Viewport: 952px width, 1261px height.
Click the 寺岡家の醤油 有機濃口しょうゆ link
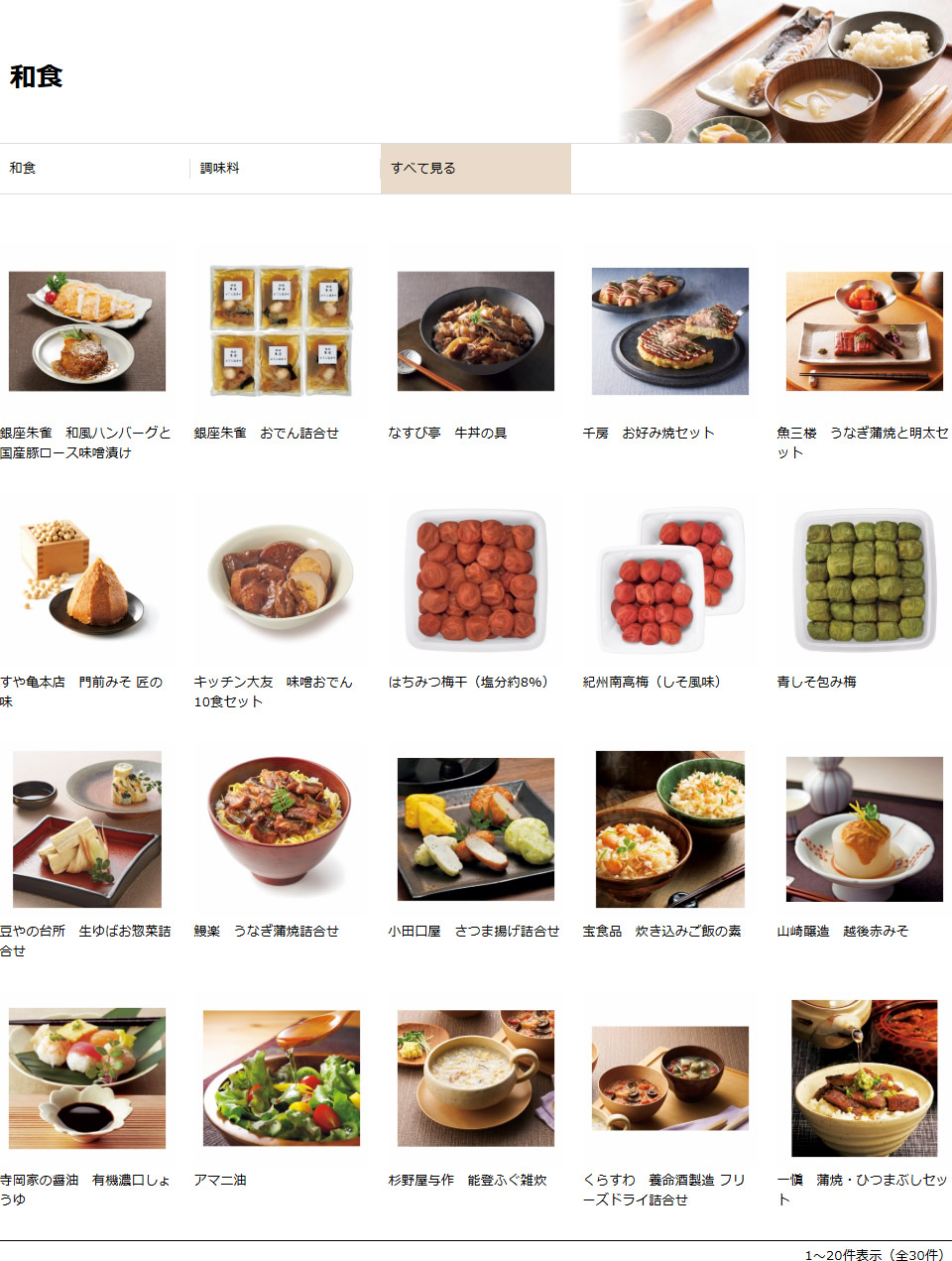85,1190
